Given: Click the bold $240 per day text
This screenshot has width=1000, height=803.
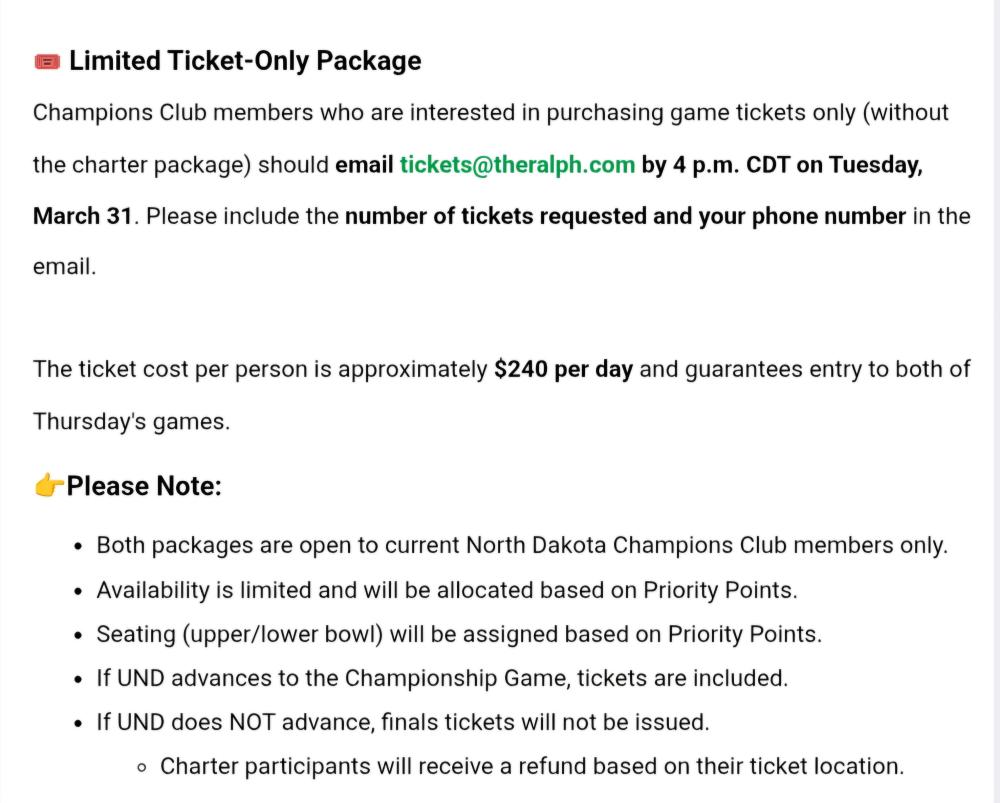Looking at the screenshot, I should point(563,369).
